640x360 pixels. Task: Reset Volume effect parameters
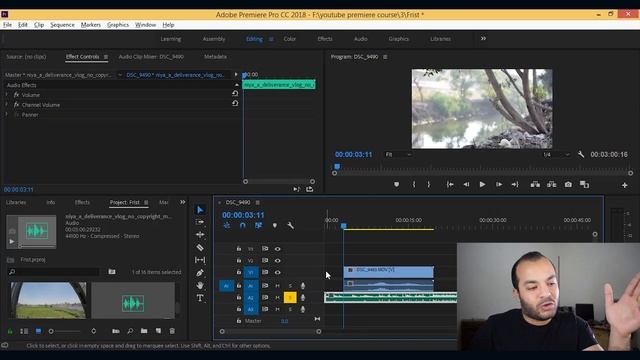pyautogui.click(x=235, y=93)
